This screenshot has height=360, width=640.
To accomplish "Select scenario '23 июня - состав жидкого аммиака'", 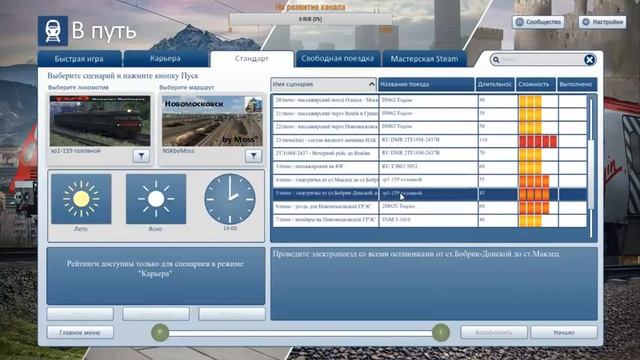I will point(326,140).
